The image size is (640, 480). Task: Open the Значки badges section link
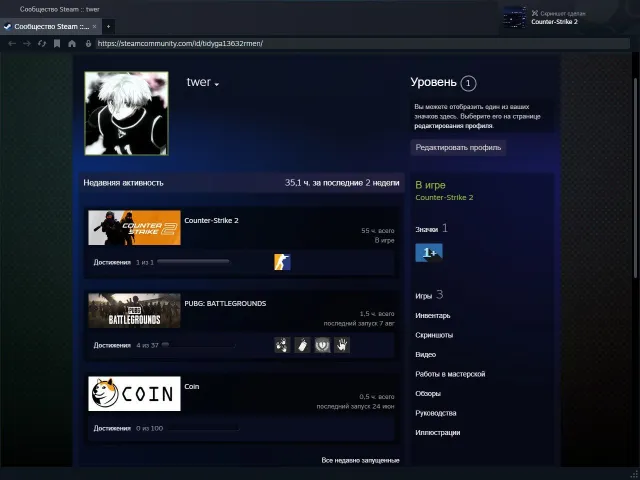431,229
